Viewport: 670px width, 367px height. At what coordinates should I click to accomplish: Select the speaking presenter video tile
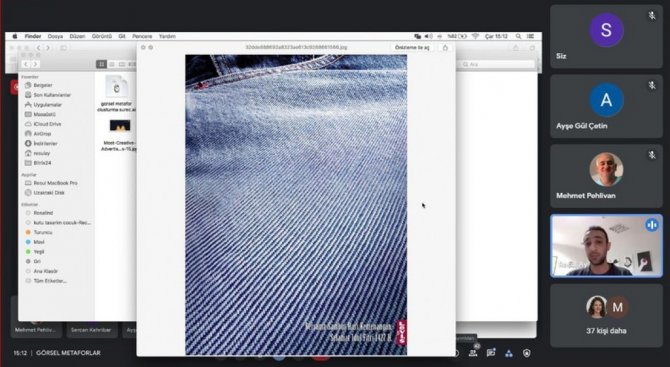tap(606, 246)
